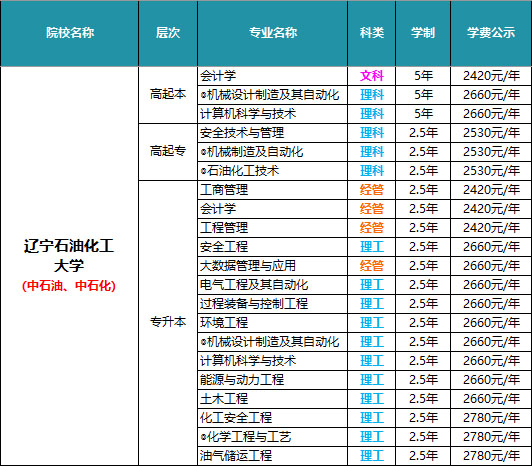532x466 pixels.
Task: Click 2780元/年 in the 化工安全工程 row
Action: 491,418
